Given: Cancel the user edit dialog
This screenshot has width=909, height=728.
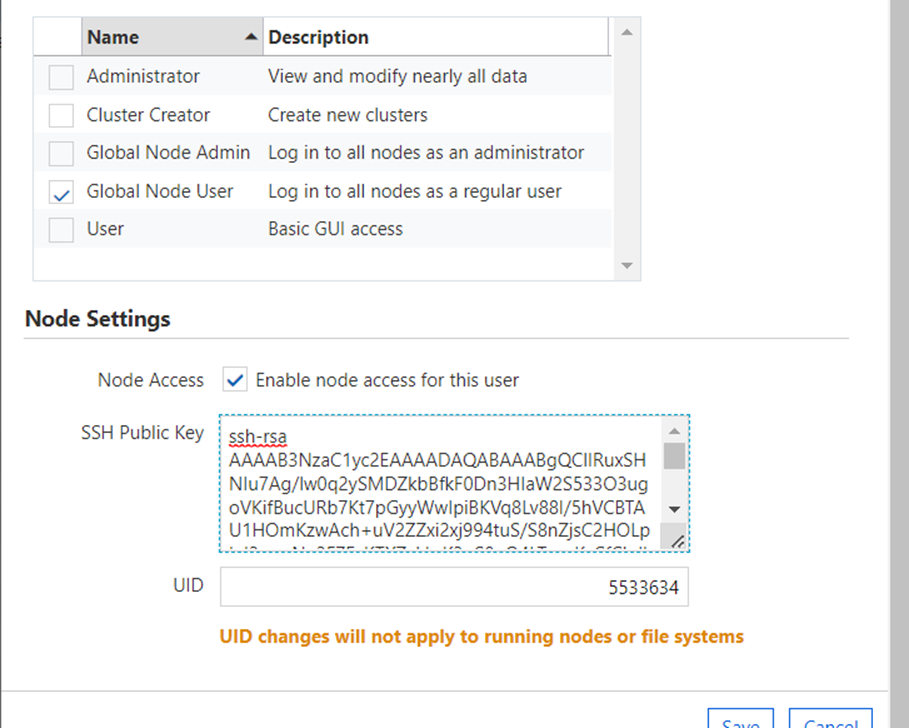Looking at the screenshot, I should 831,719.
